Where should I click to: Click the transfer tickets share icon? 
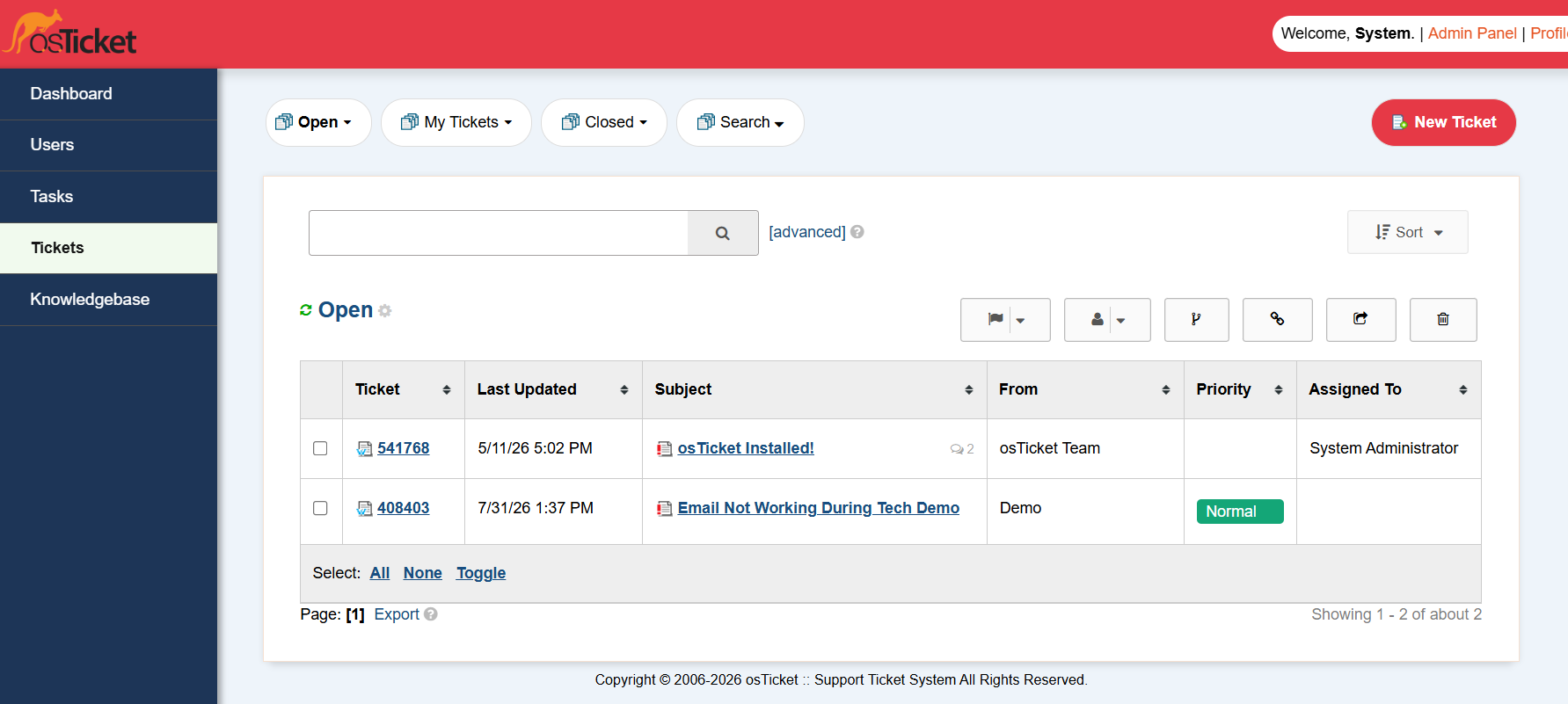pos(1360,319)
